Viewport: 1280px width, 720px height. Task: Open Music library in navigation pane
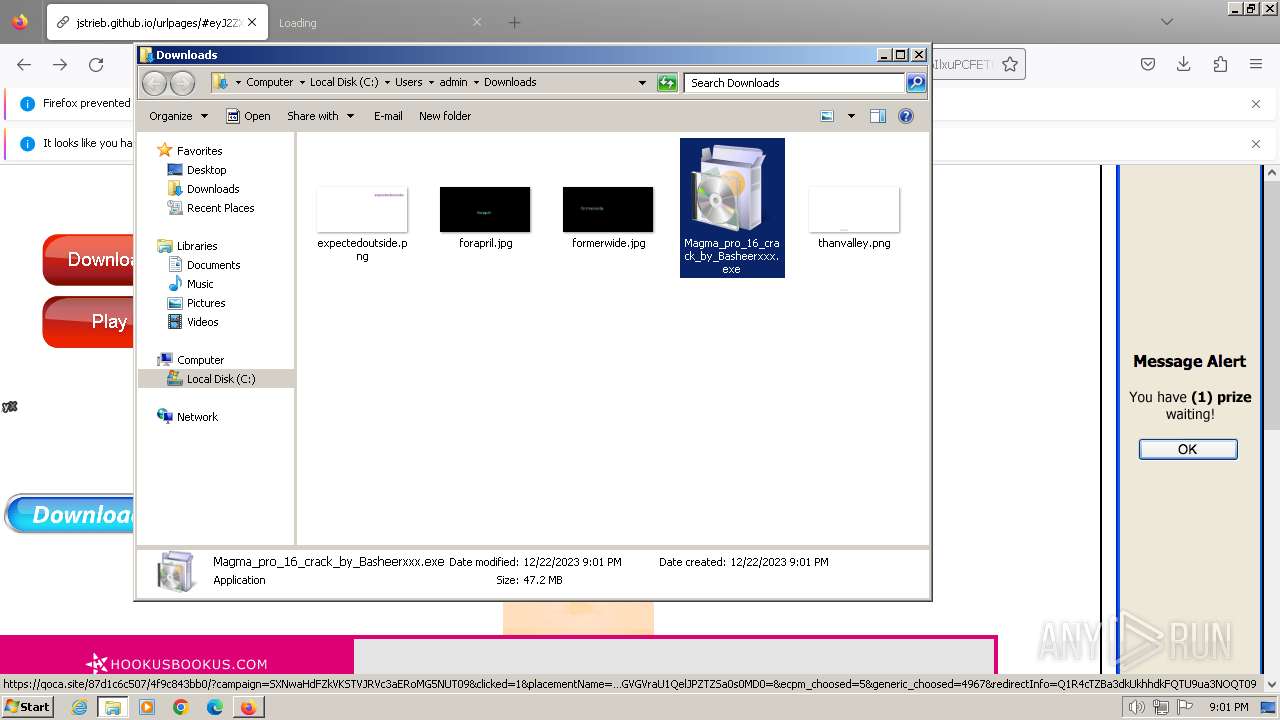[x=200, y=284]
